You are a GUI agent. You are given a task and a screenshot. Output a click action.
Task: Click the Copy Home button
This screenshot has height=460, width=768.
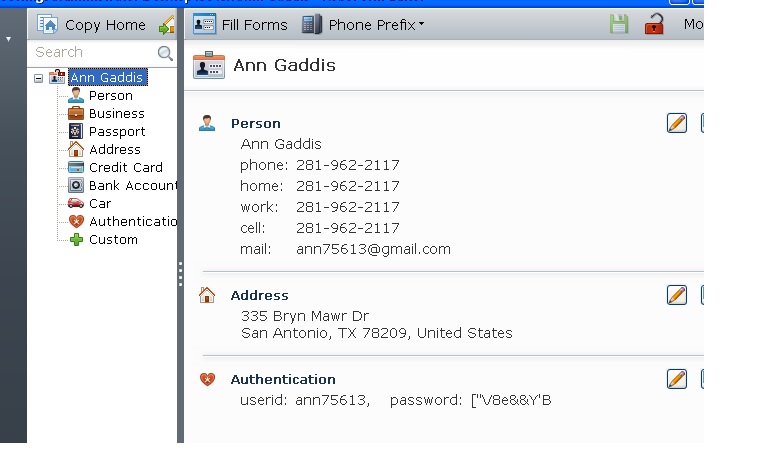[x=92, y=24]
